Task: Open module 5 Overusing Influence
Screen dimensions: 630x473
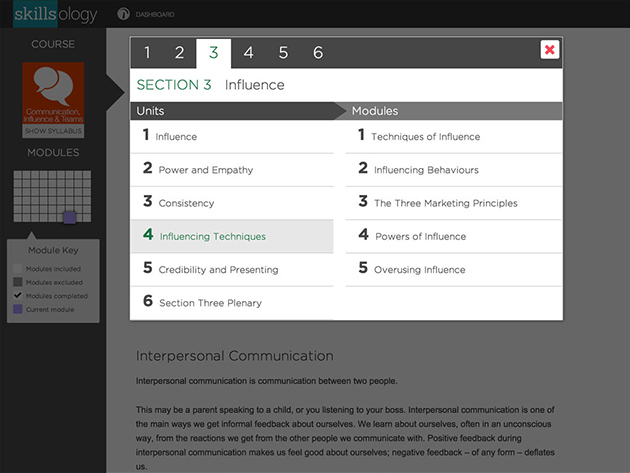Action: tap(419, 269)
